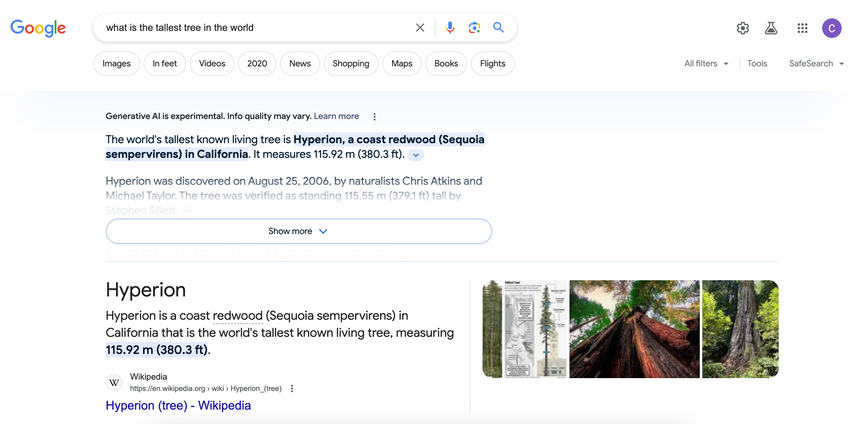
Task: Select the Images filter chip
Action: 117,64
